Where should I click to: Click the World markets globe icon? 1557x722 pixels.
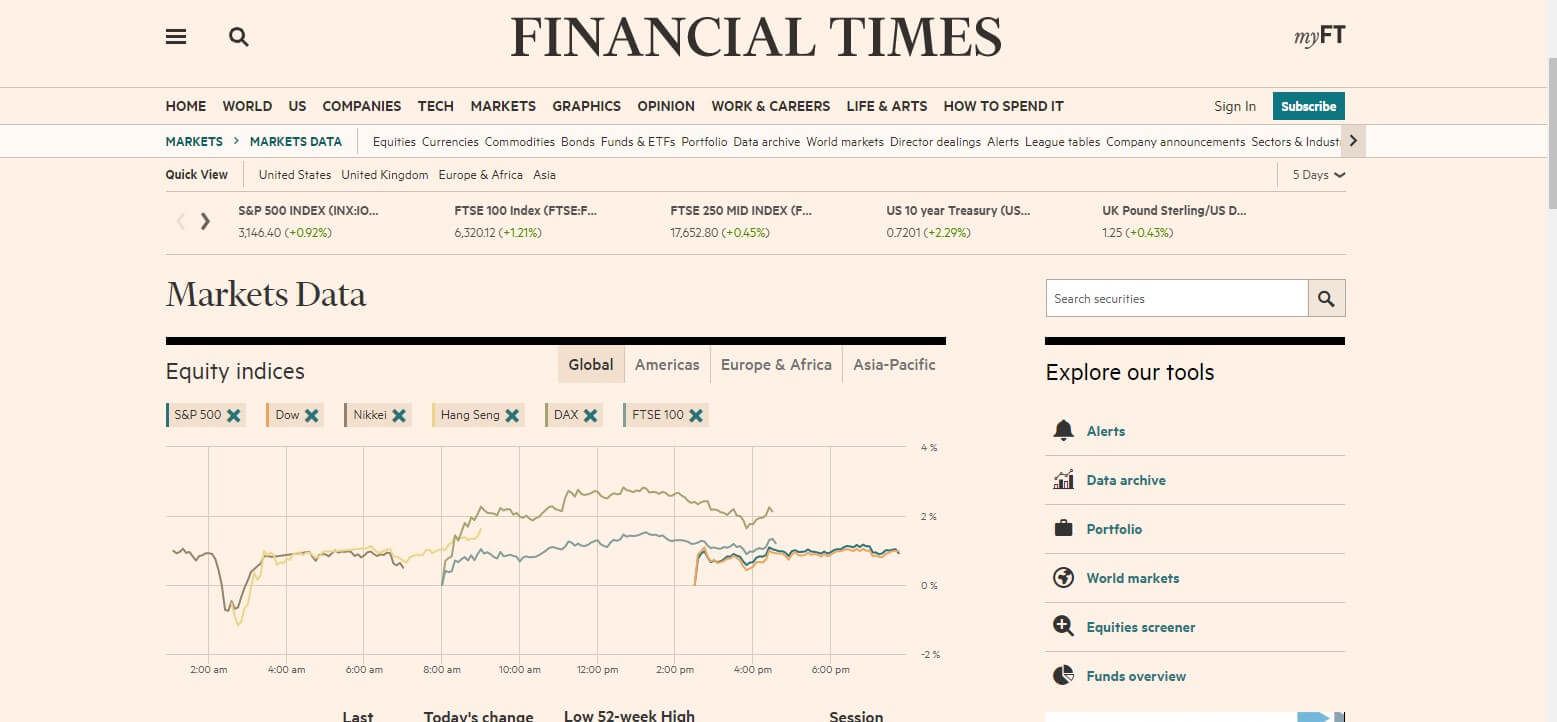pos(1063,578)
